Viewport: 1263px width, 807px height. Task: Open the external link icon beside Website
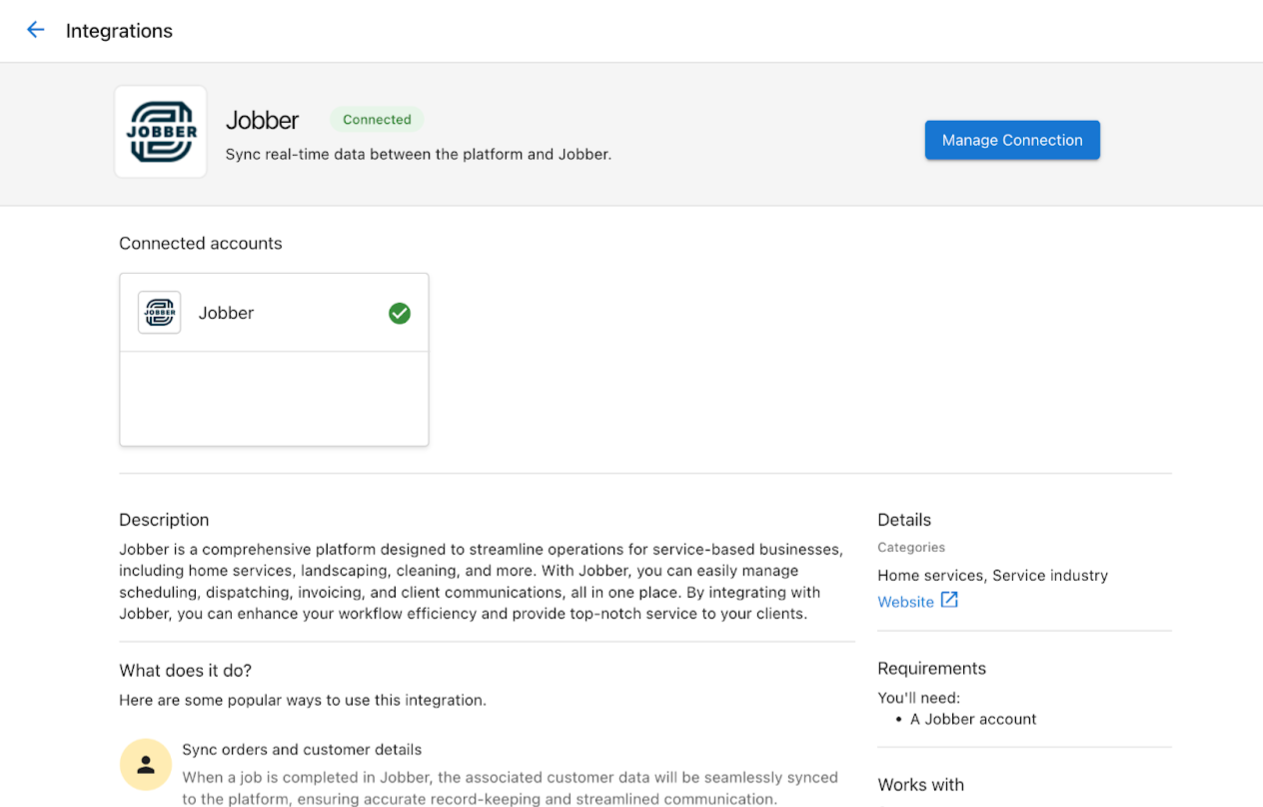click(949, 601)
